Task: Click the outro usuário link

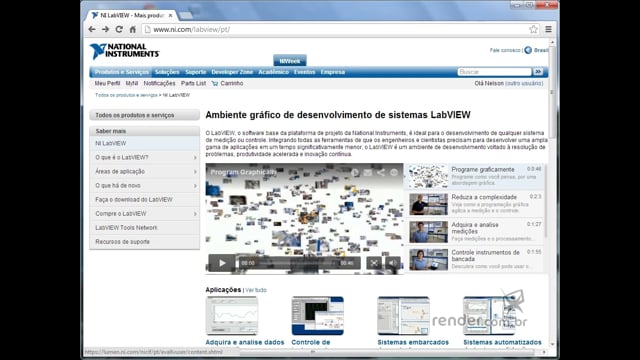Action: click(x=524, y=83)
